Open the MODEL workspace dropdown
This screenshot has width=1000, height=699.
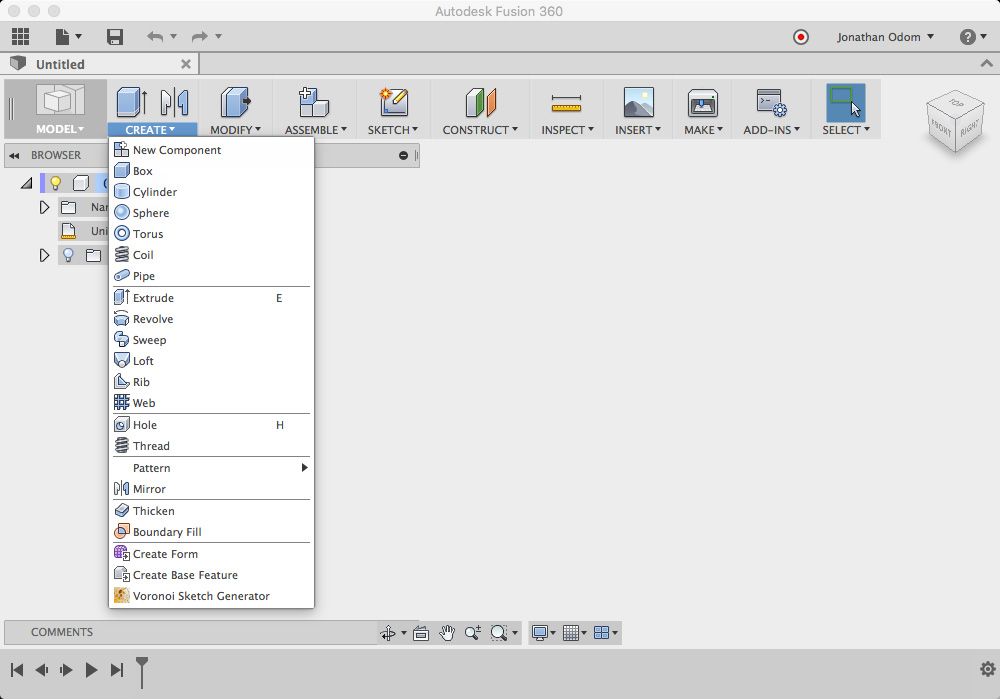coord(59,129)
